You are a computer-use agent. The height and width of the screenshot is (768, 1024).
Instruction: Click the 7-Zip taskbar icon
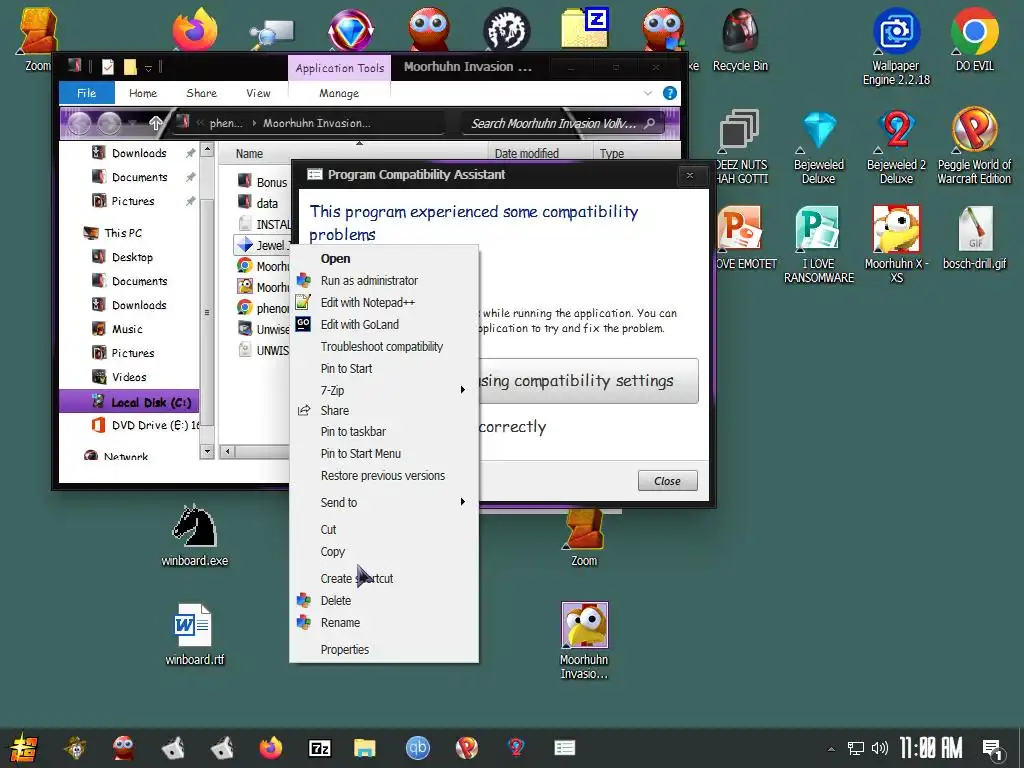pos(319,748)
